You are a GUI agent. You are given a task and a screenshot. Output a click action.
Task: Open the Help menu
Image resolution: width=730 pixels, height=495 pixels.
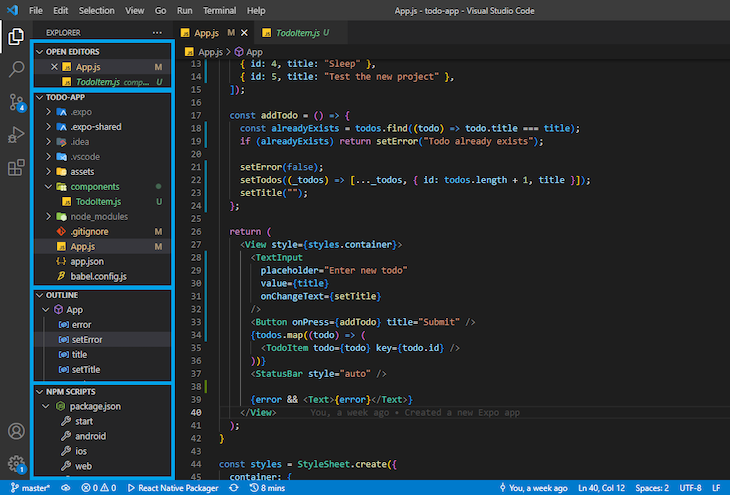coord(256,10)
